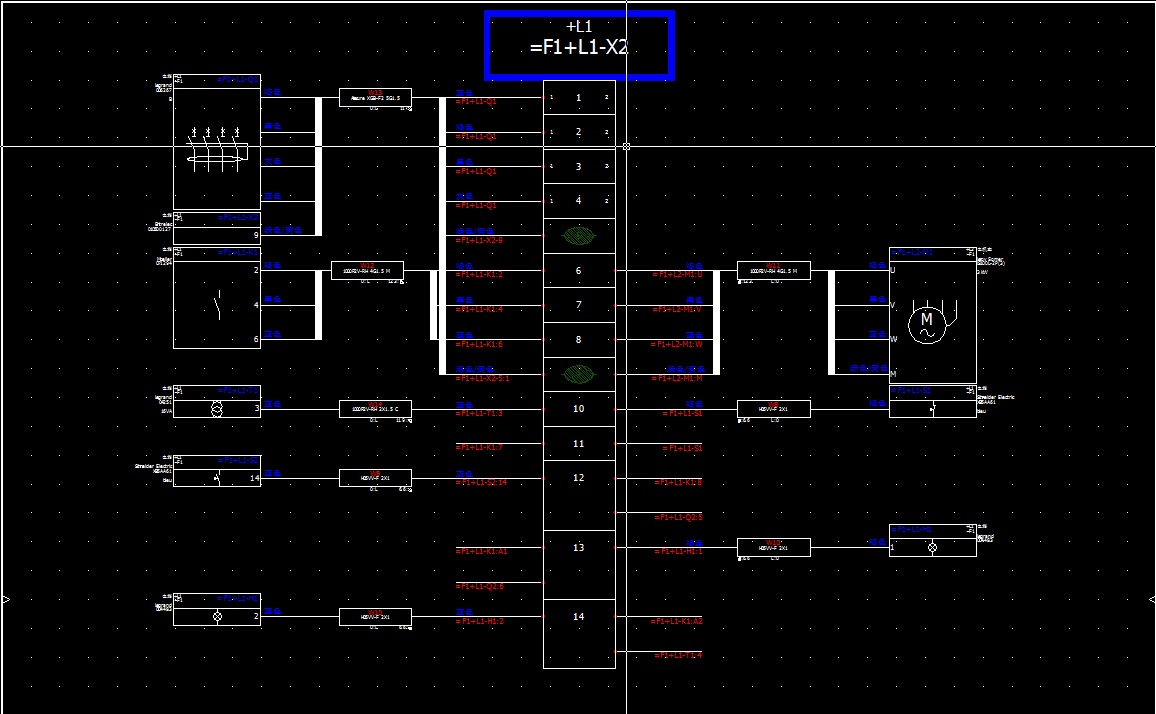Click the =F1+L1-K1:A1 wire label
Screen dimensions: 1156x714
click(x=482, y=552)
